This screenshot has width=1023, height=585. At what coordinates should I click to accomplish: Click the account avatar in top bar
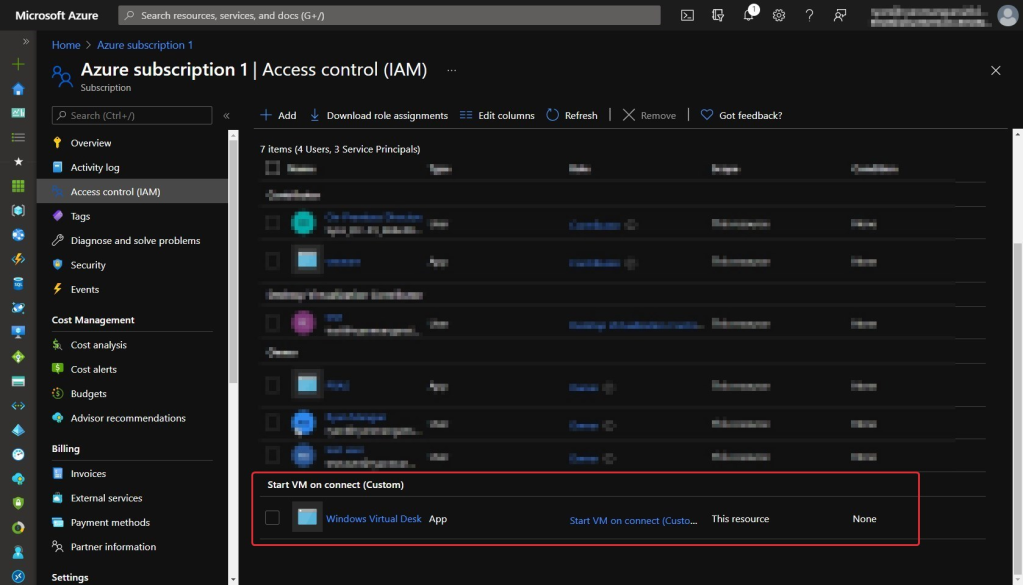[x=1007, y=15]
